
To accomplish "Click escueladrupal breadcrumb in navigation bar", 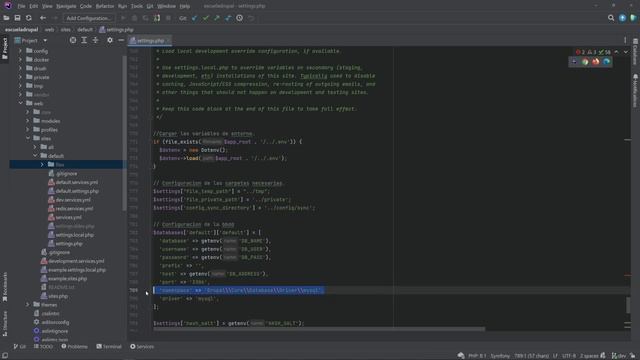I will click(x=21, y=30).
